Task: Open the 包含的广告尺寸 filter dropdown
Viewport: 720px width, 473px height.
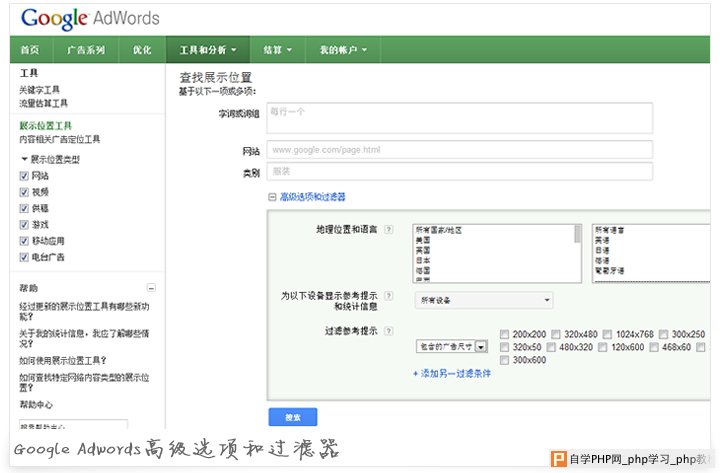Action: pyautogui.click(x=452, y=347)
